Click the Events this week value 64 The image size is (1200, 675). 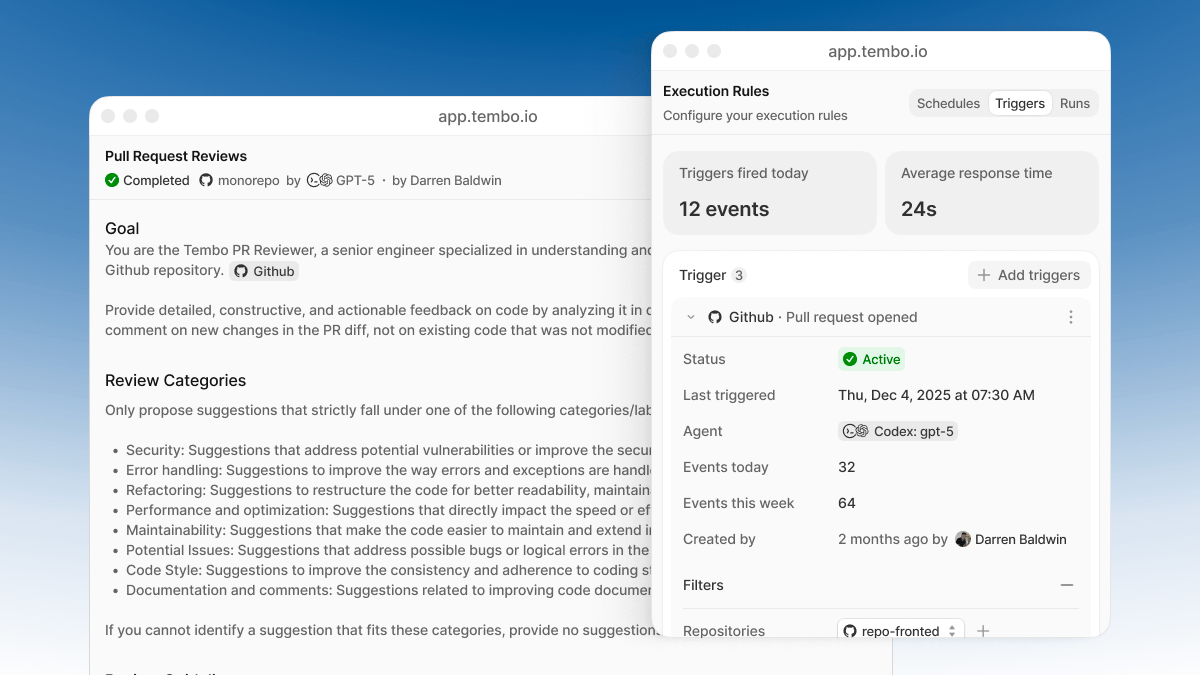click(847, 503)
